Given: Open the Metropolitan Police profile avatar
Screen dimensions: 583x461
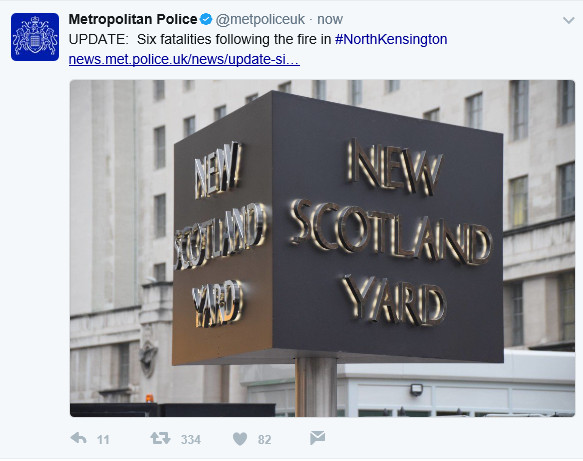Looking at the screenshot, I should [35, 37].
